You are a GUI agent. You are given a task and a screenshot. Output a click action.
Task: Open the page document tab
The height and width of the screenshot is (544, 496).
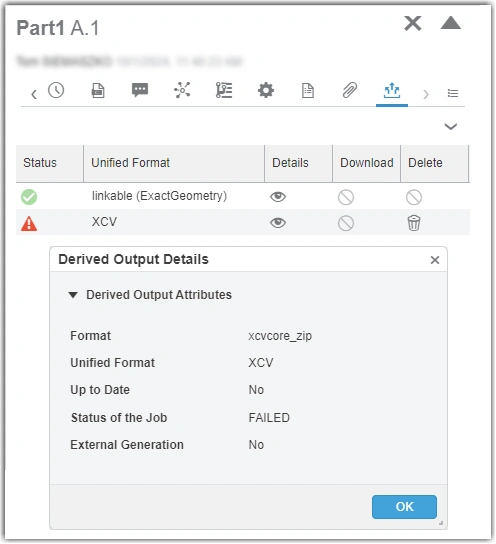(x=308, y=91)
